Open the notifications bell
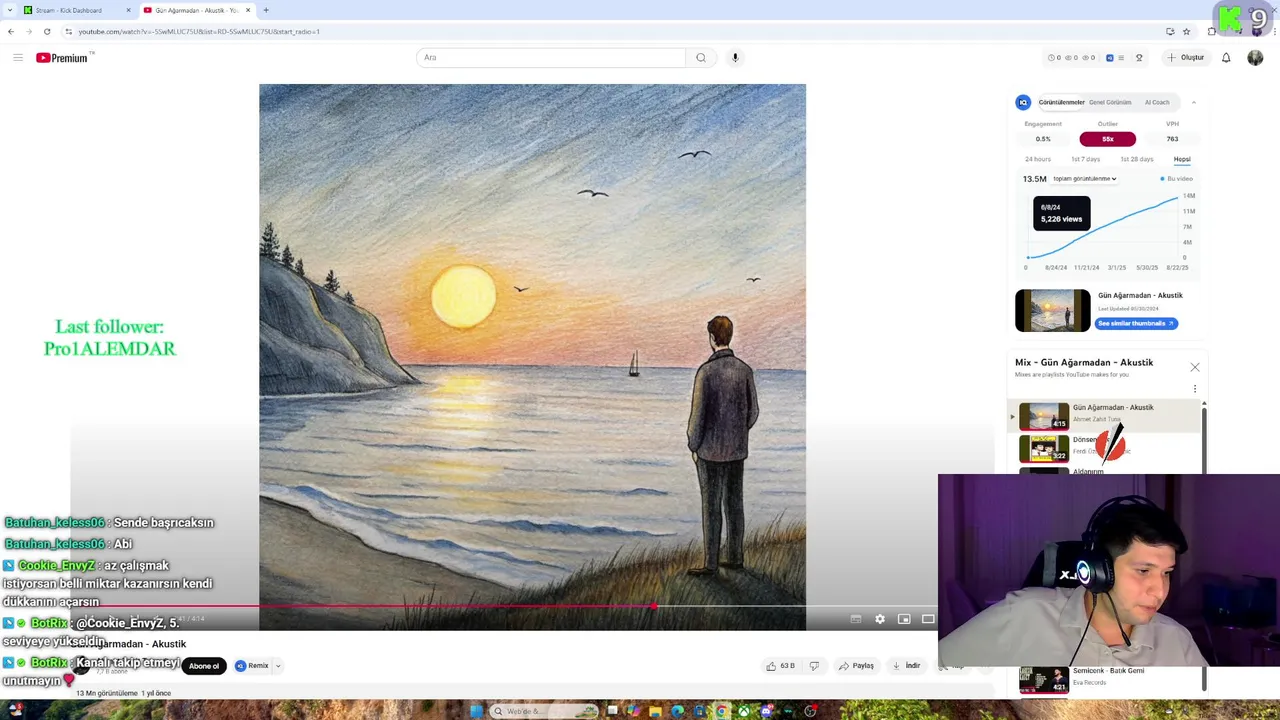 tap(1226, 58)
